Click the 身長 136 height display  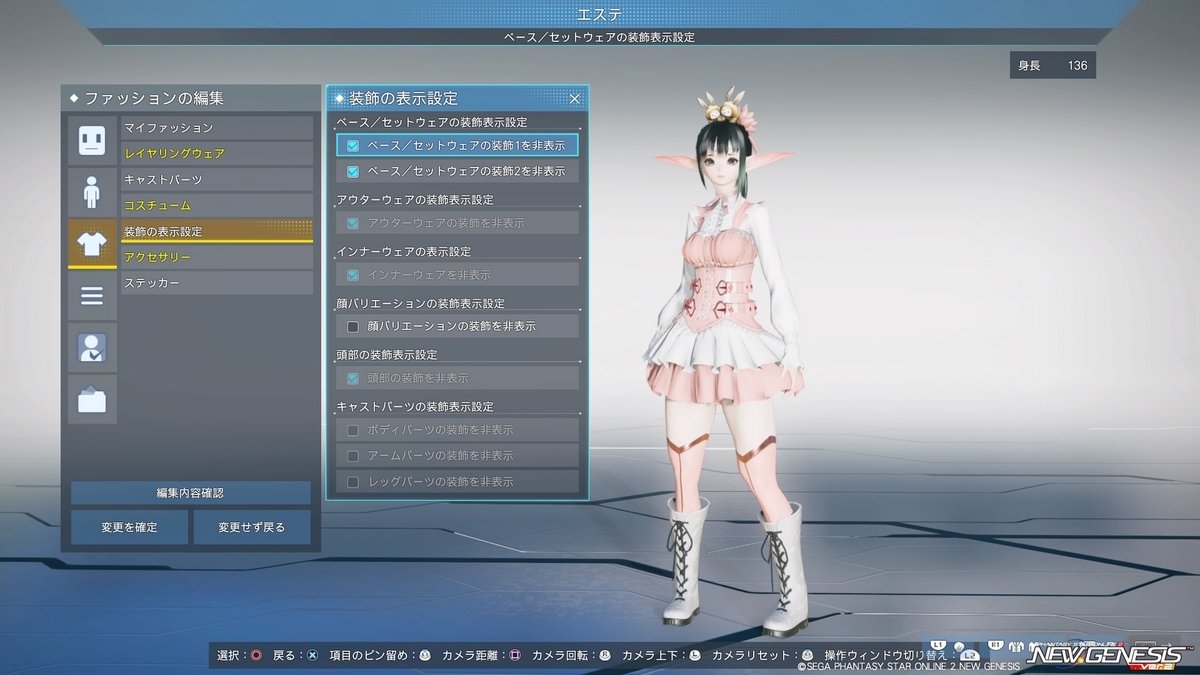pos(1053,66)
